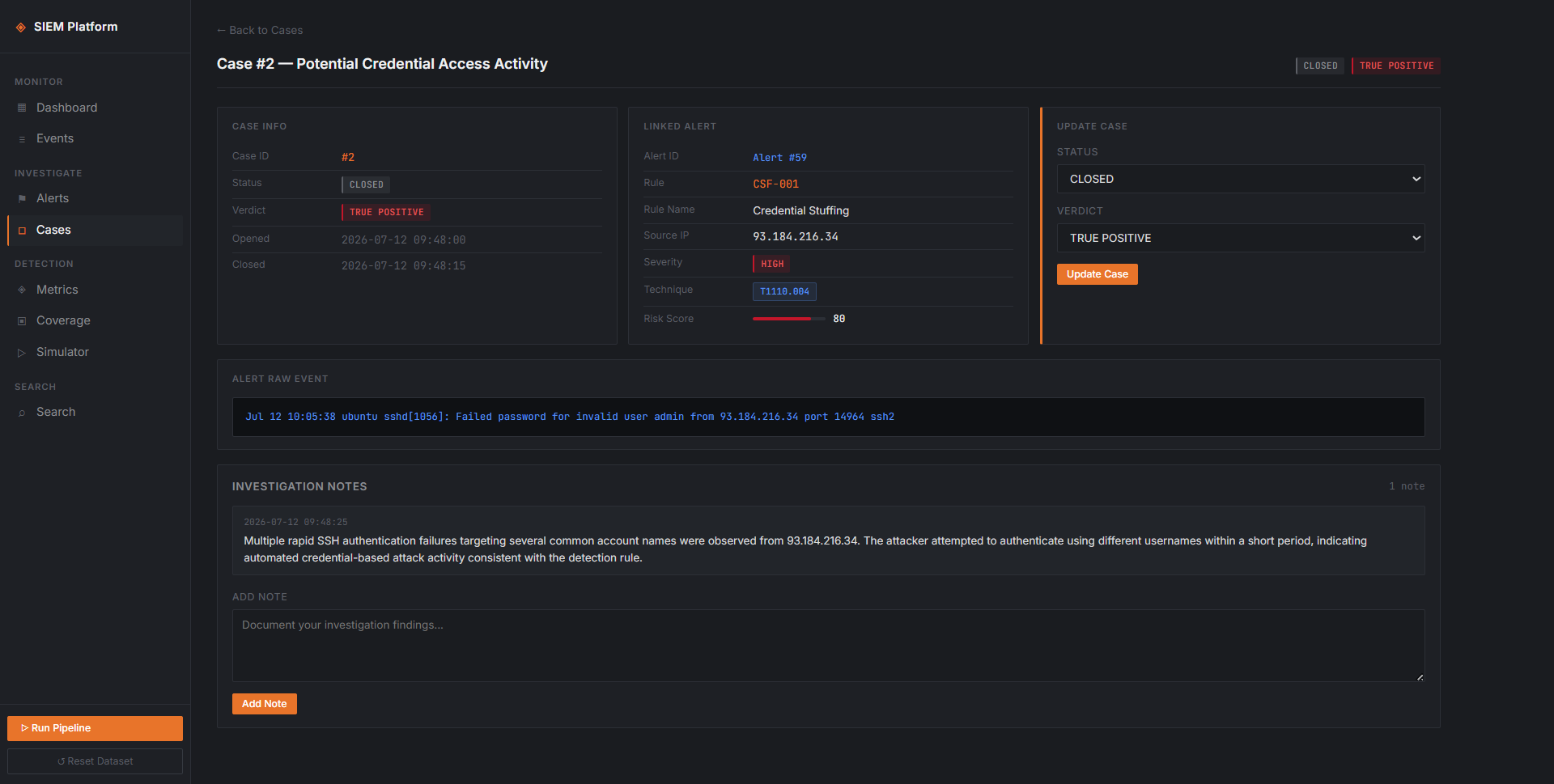This screenshot has height=784, width=1554.
Task: Click the Dashboard grid icon in sidebar
Action: [x=22, y=108]
